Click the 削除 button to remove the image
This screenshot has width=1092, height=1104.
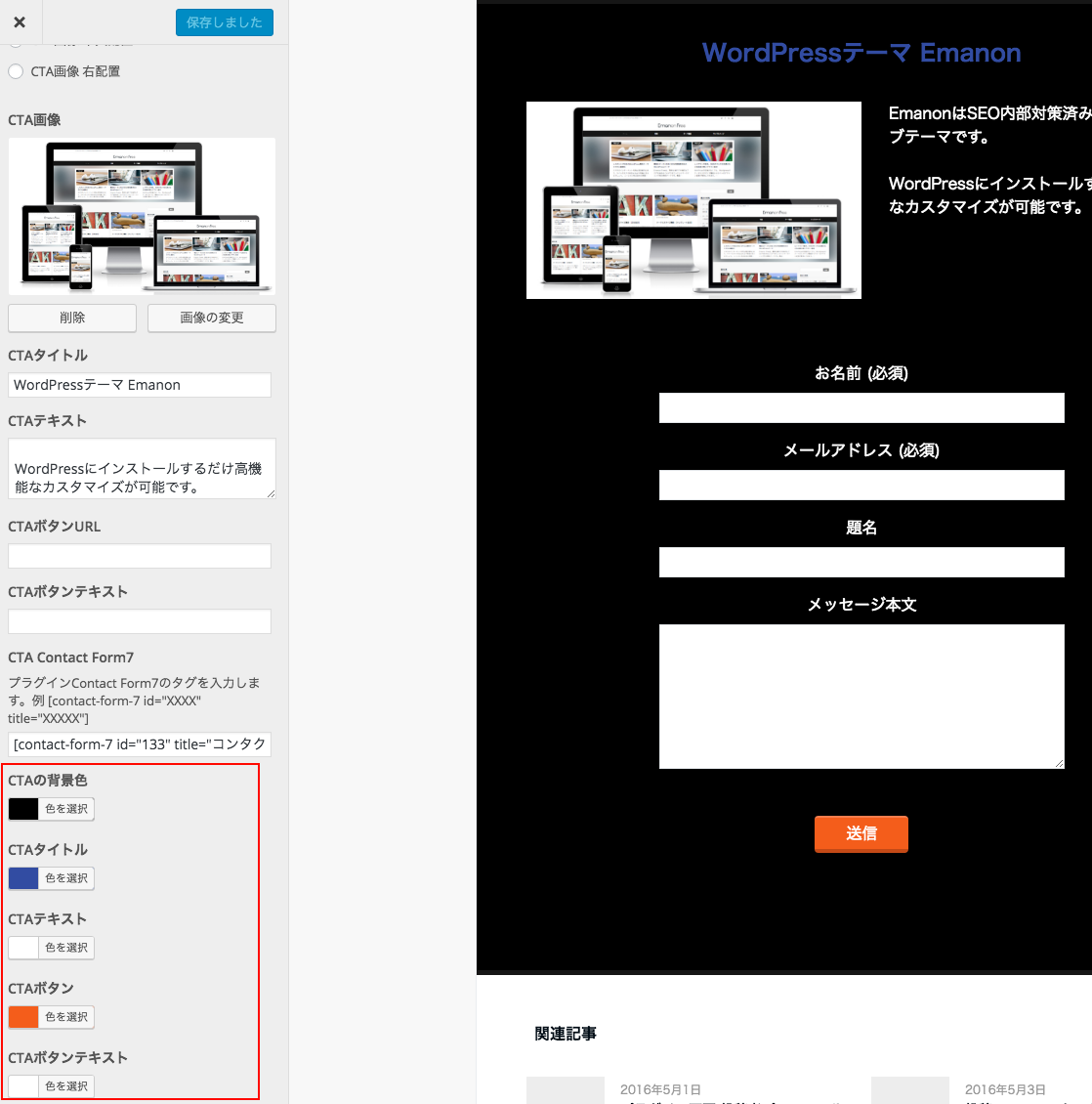[x=72, y=318]
